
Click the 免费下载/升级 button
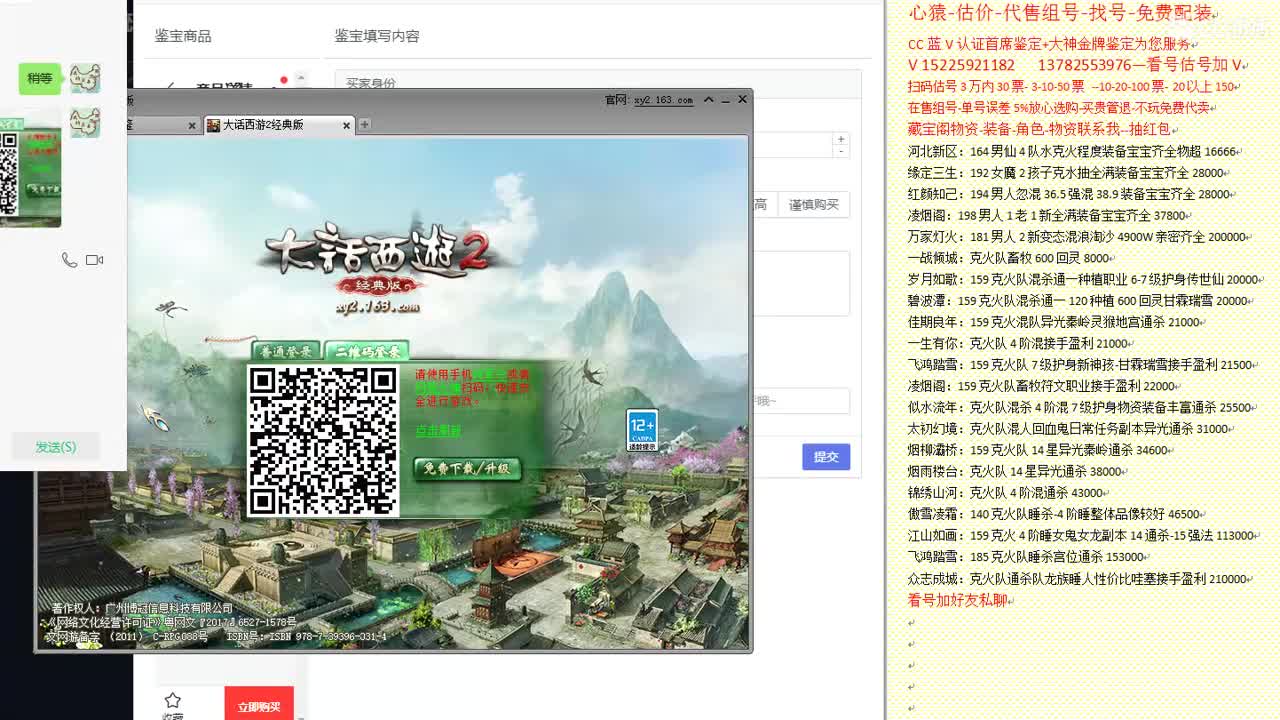(x=467, y=468)
